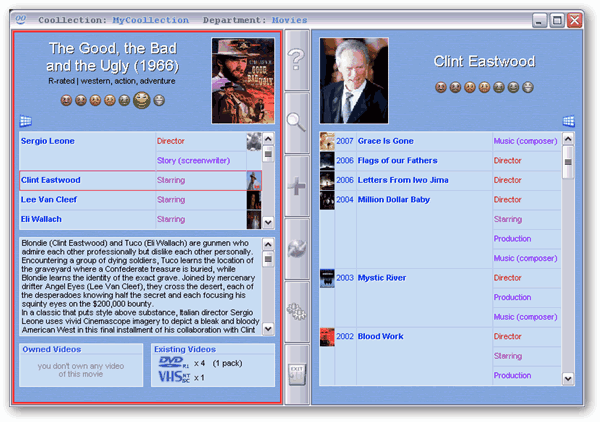The width and height of the screenshot is (600, 422).
Task: Rate Clint Eastwood with the last face
Action: [528, 88]
